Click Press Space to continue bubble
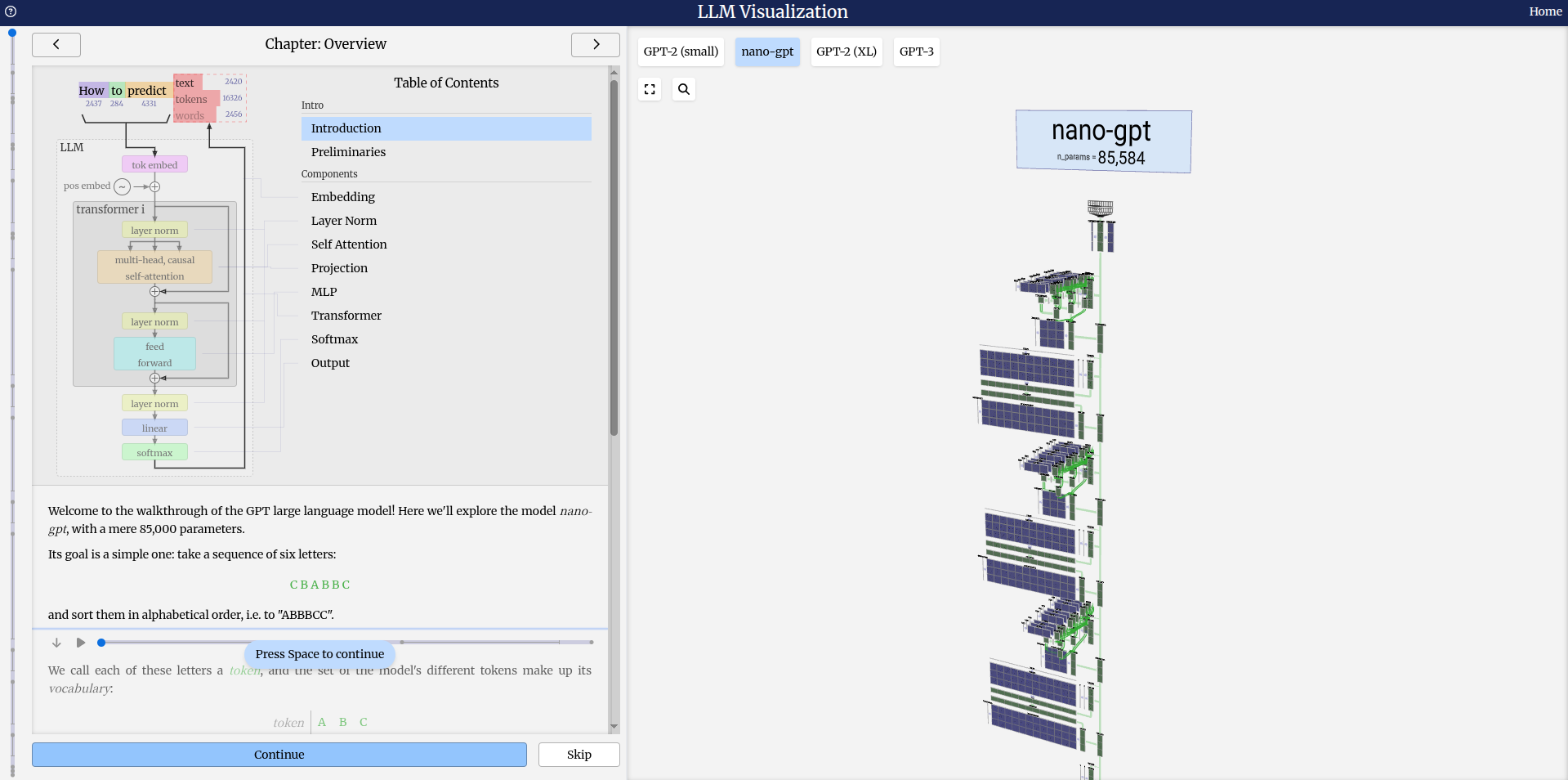The width and height of the screenshot is (1568, 780). (x=319, y=654)
